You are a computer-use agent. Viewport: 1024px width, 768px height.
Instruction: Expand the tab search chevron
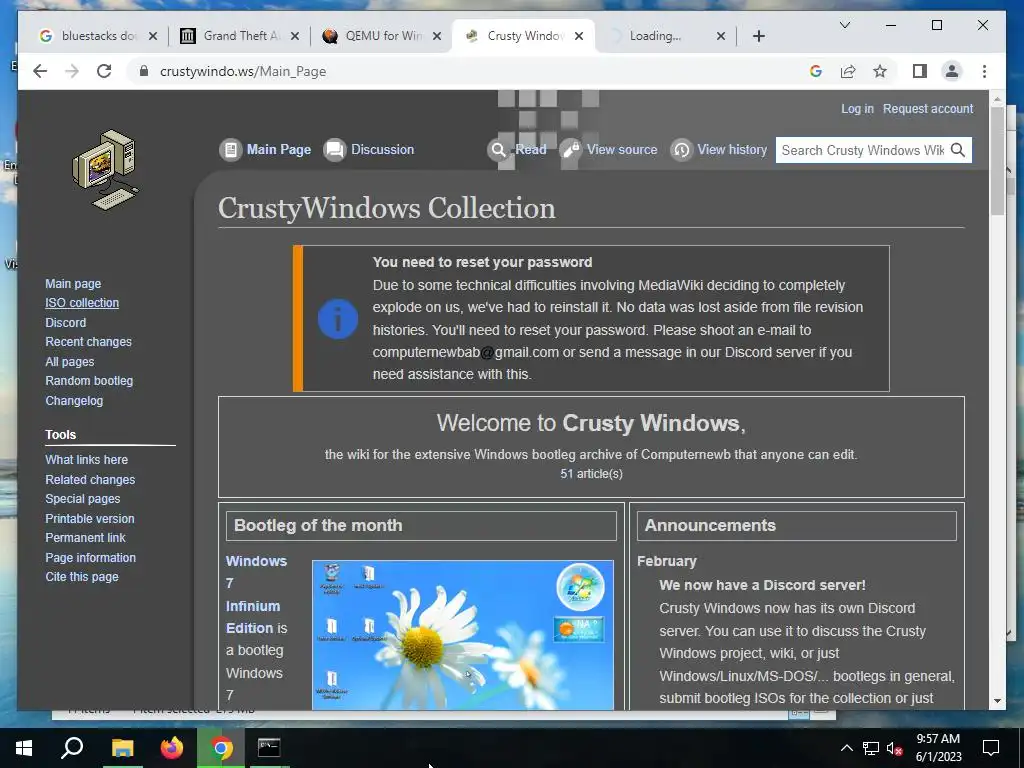[x=844, y=25]
